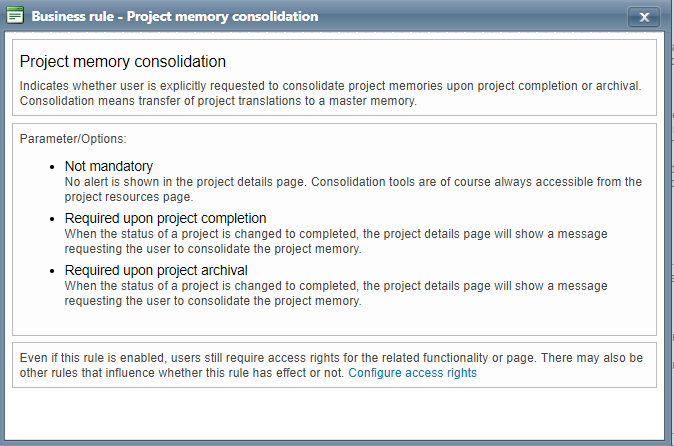The height and width of the screenshot is (446, 674).
Task: Click the bullet beside Required upon project archival
Action: click(x=52, y=271)
